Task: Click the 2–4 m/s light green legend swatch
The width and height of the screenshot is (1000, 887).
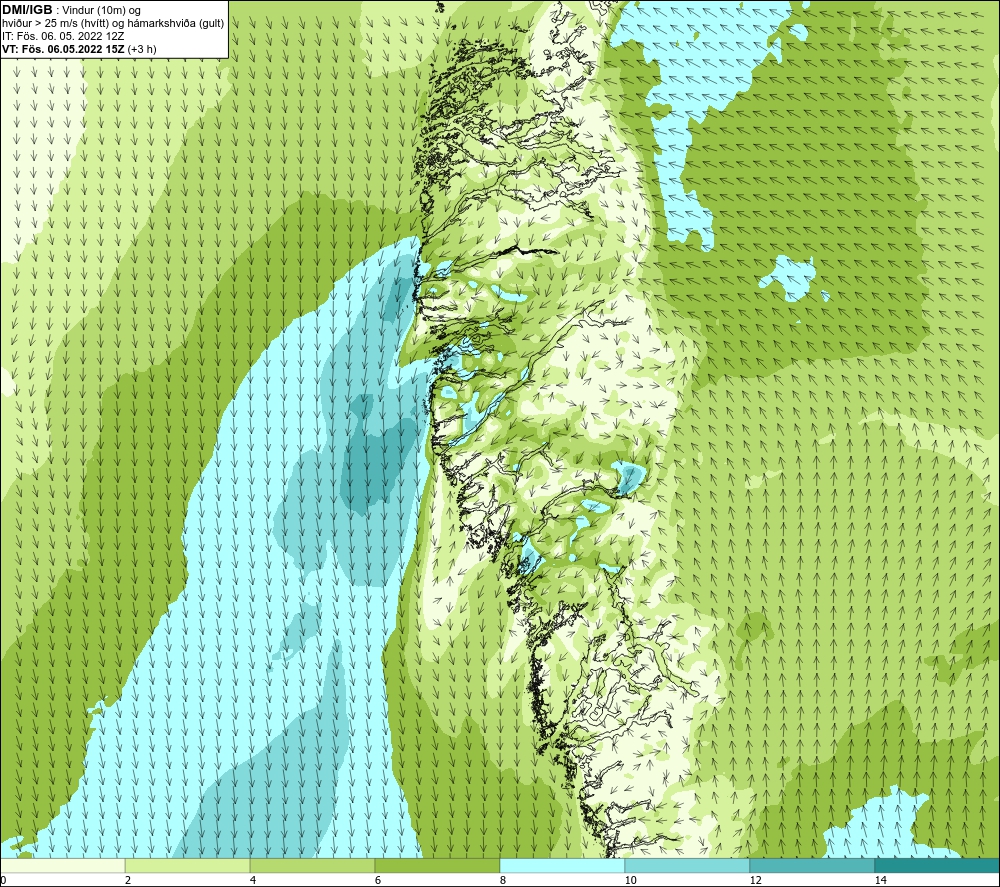Action: click(188, 865)
